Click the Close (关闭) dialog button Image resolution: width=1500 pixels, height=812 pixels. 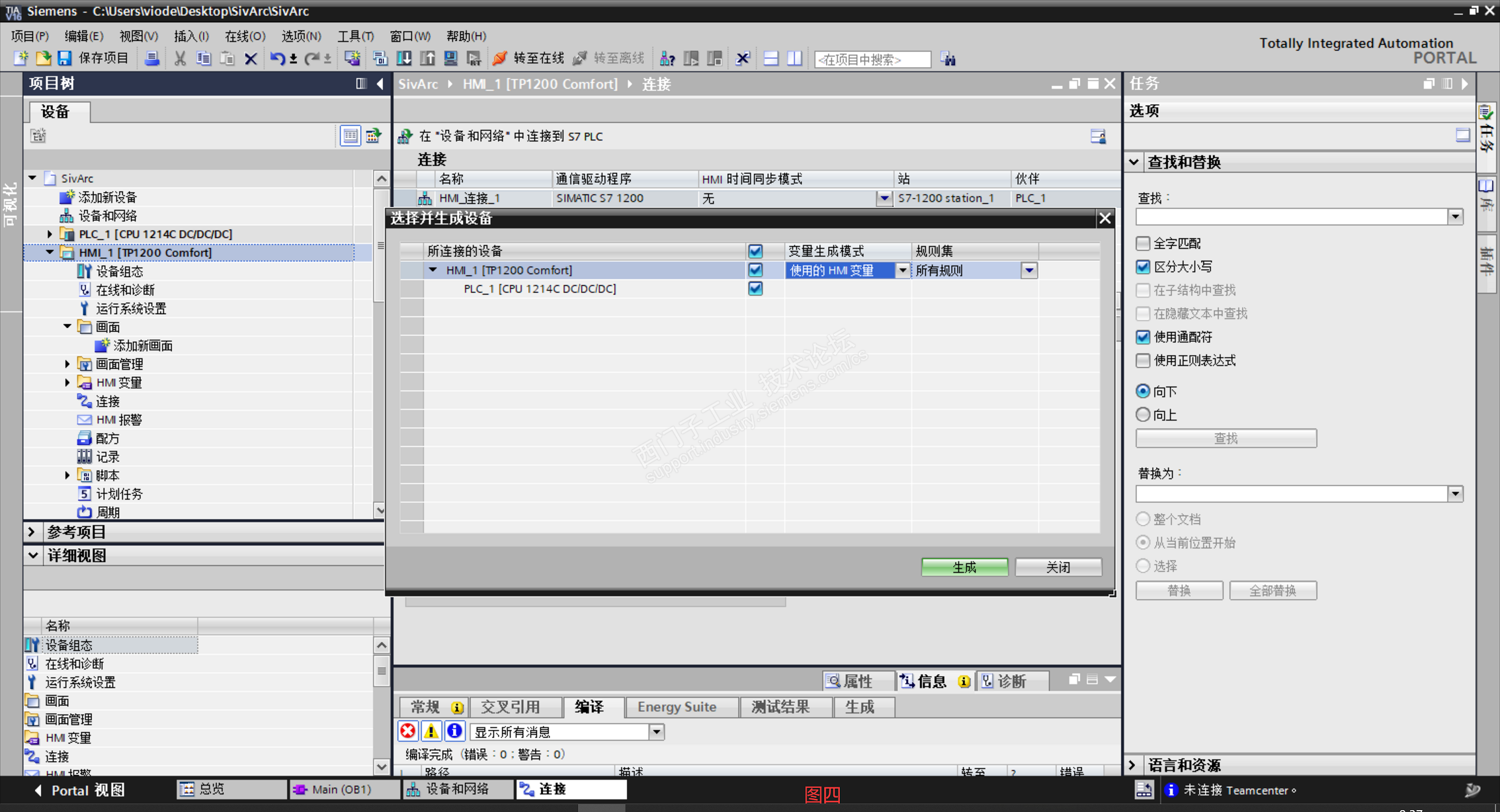tap(1058, 567)
